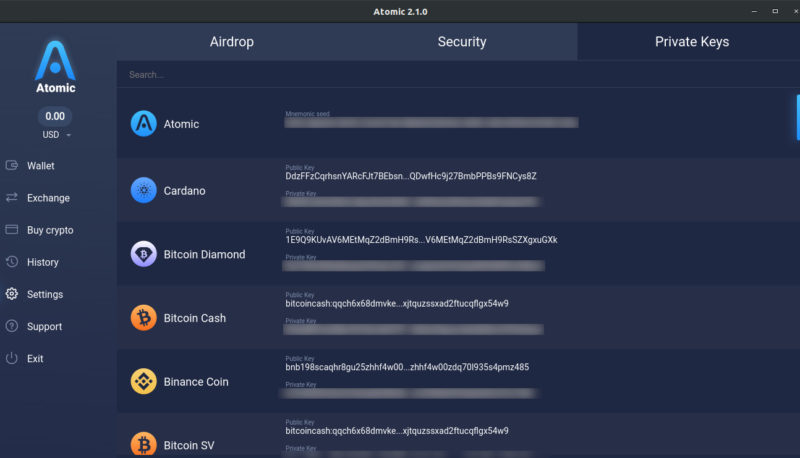This screenshot has width=800, height=458.
Task: Click the Bitcoin Cash coin icon
Action: point(144,318)
